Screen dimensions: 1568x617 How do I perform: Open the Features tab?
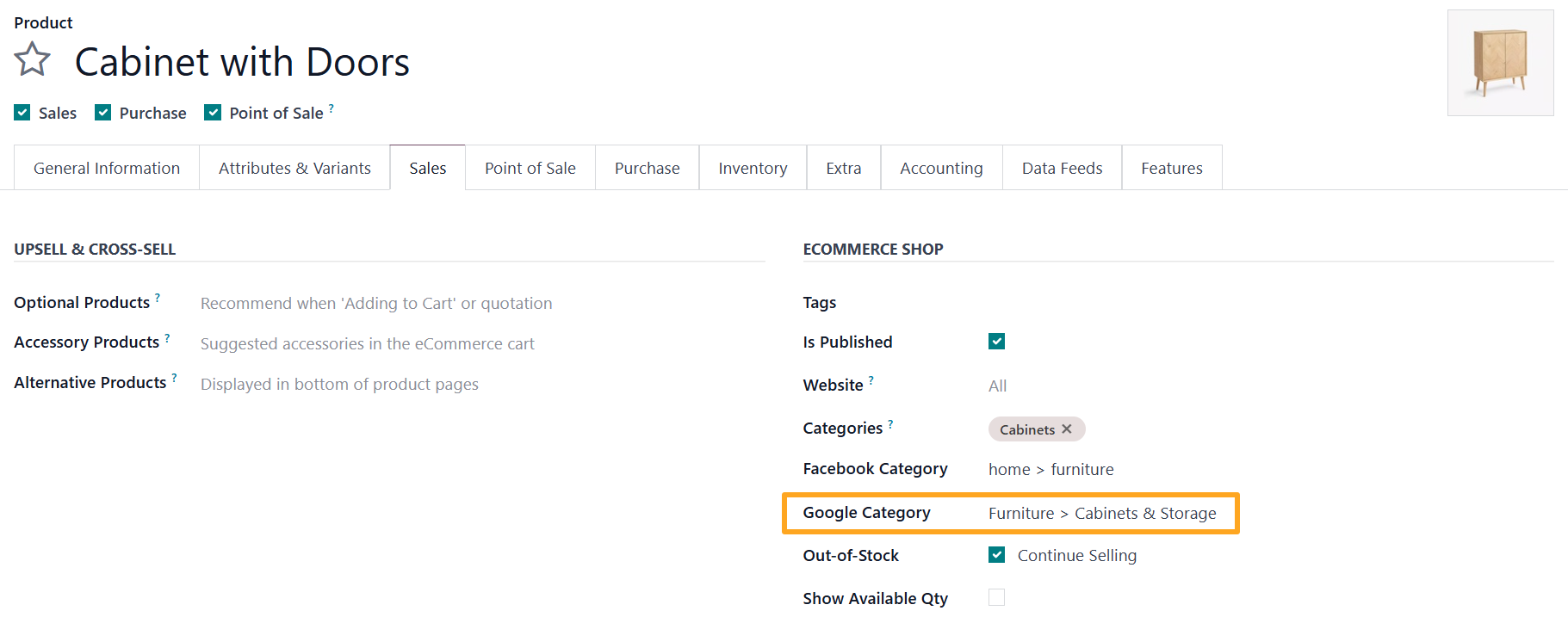1172,168
